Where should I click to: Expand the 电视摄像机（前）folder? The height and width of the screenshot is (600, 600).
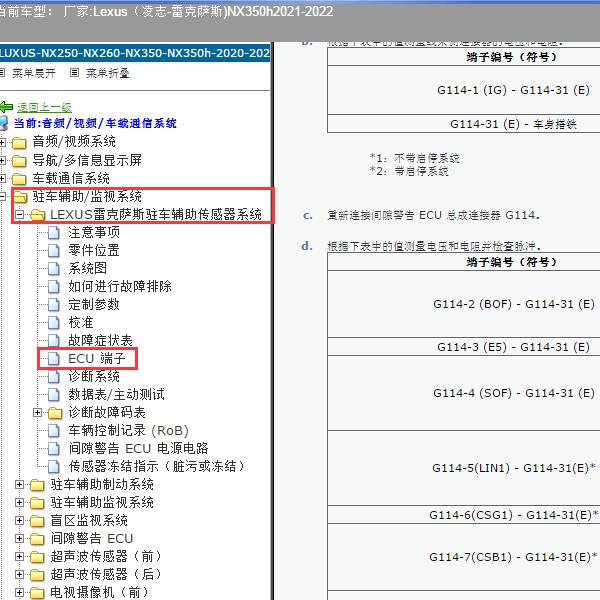[19, 592]
